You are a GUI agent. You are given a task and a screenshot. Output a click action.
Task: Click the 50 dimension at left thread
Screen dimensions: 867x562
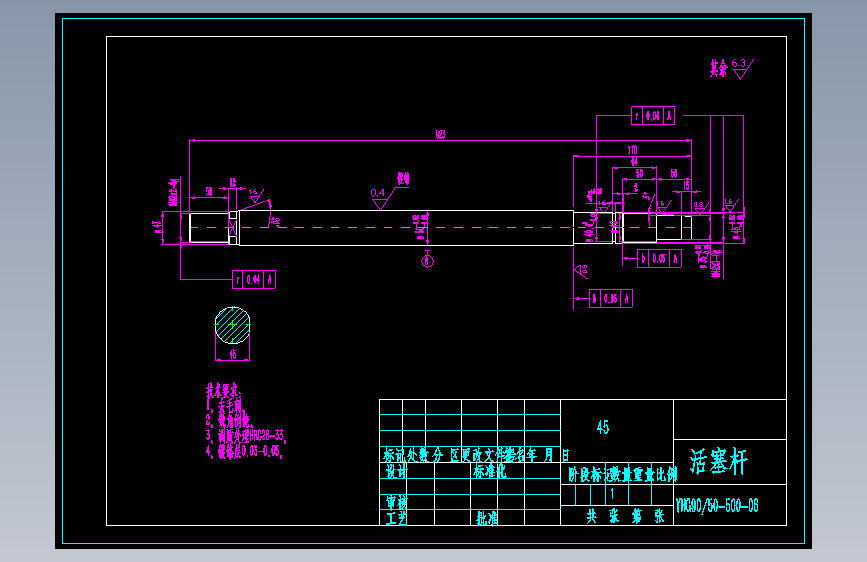coord(209,191)
